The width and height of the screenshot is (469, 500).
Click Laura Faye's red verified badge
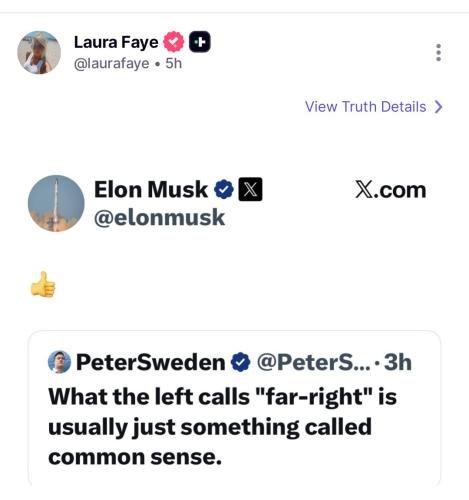pyautogui.click(x=173, y=42)
